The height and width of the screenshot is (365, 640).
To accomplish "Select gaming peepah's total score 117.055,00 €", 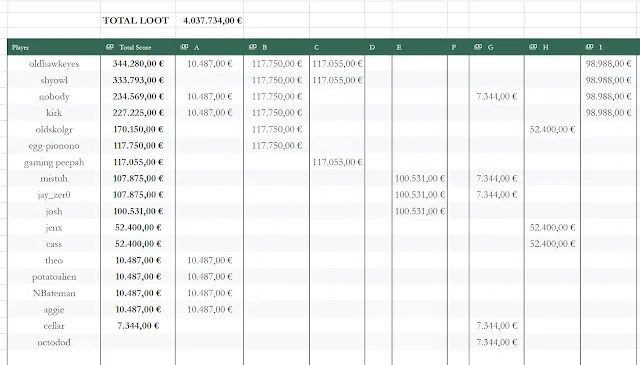I will (138, 162).
